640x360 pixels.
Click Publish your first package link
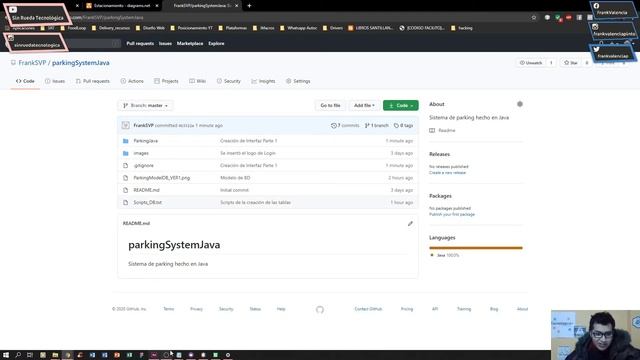[452, 214]
